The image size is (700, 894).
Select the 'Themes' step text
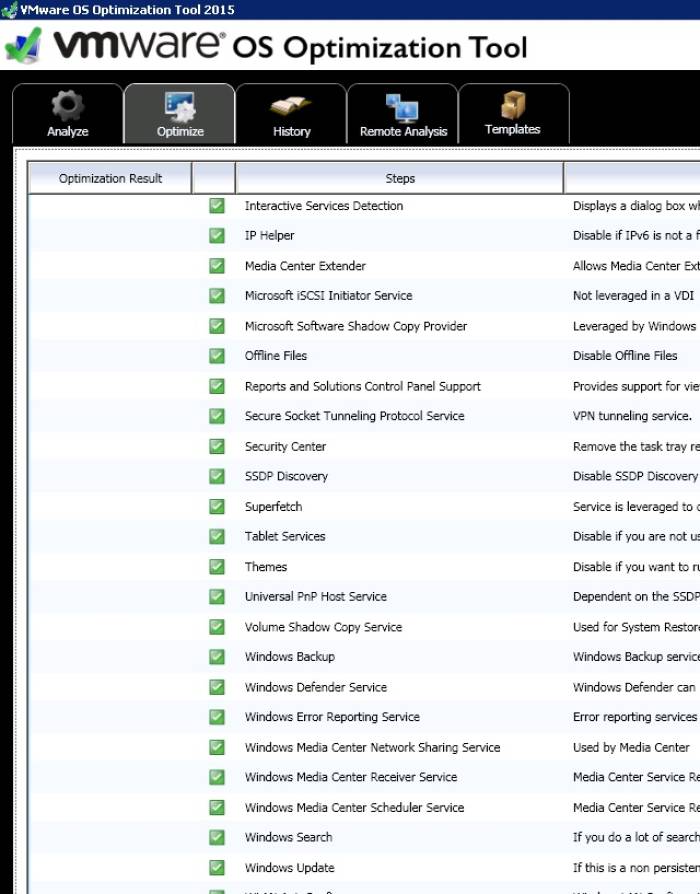(266, 567)
